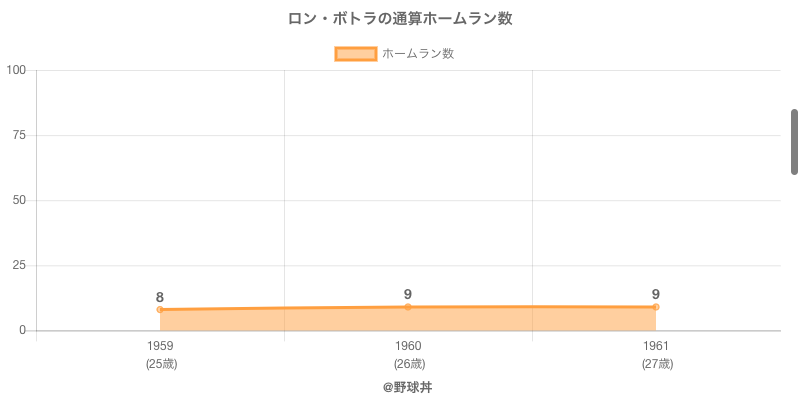Click the 50 y-axis tick label
The height and width of the screenshot is (400, 800).
19,200
